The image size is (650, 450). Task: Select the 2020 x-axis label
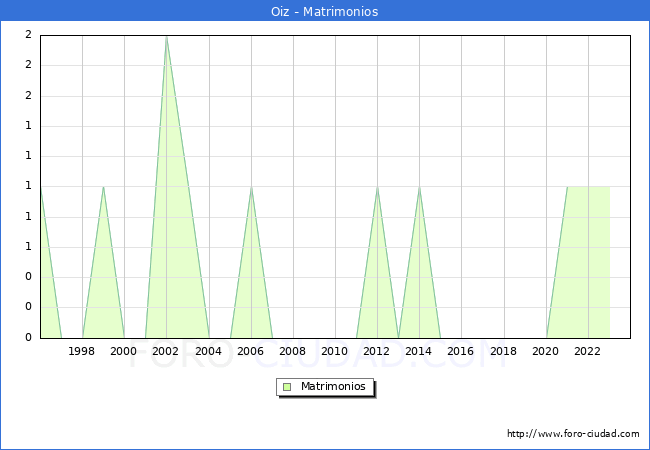coord(546,351)
